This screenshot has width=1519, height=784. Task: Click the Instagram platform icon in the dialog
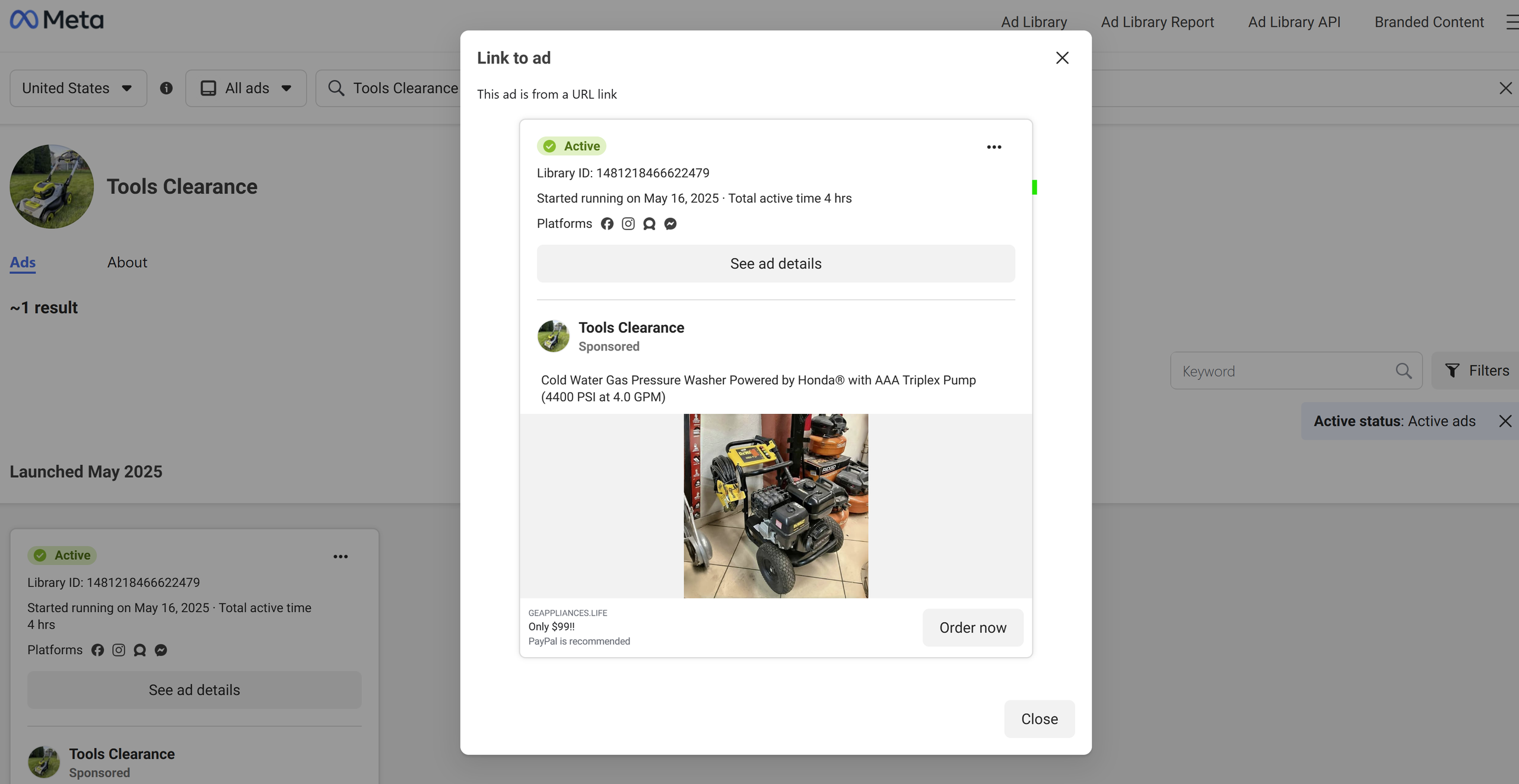tap(628, 224)
